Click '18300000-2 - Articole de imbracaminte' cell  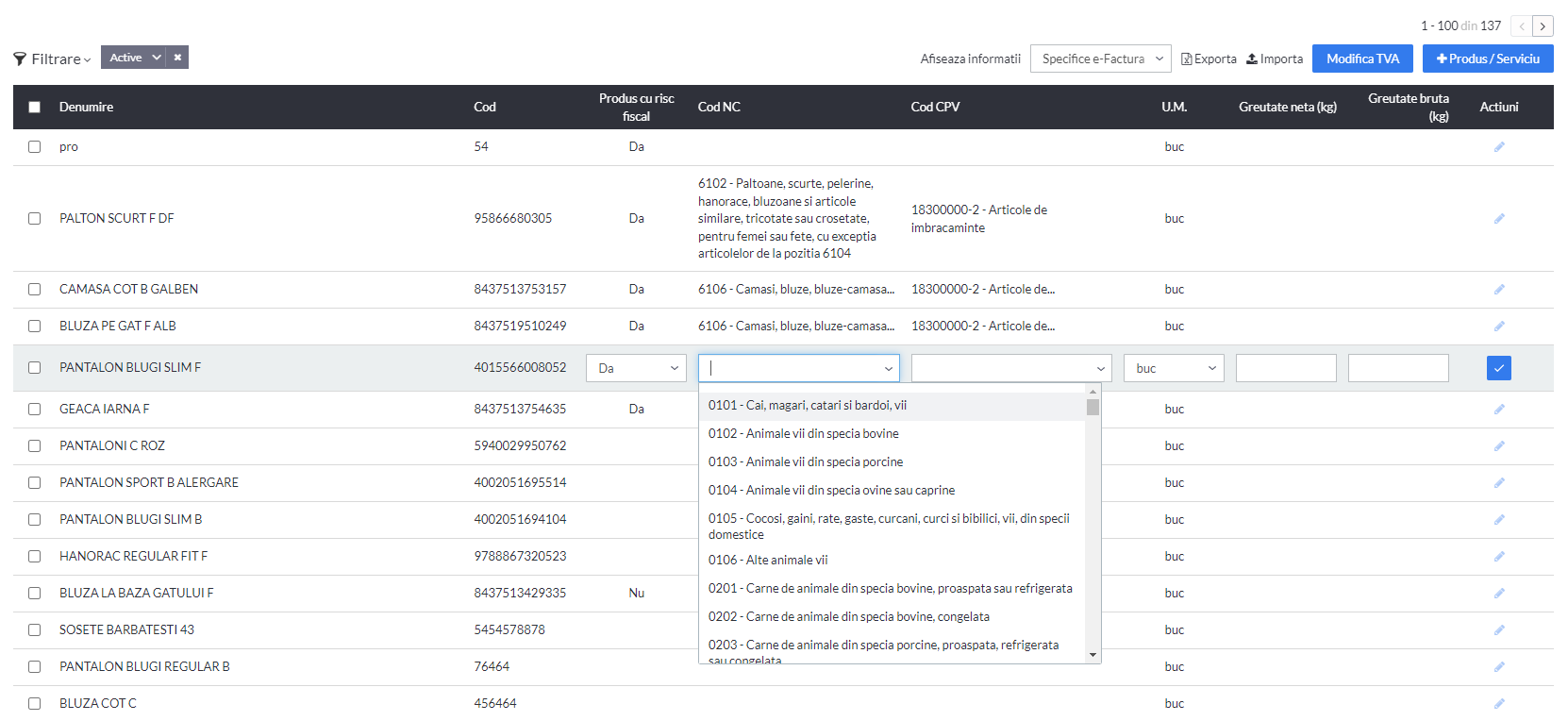tap(979, 219)
